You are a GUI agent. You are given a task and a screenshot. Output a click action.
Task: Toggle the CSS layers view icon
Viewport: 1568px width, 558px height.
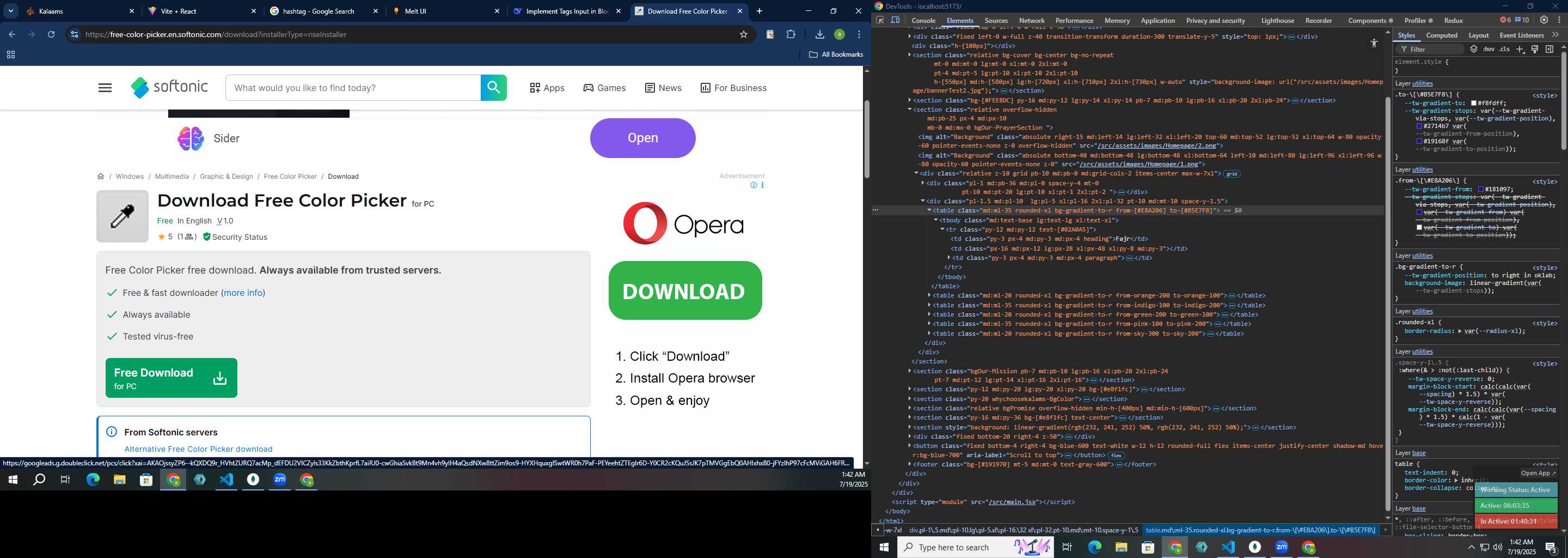click(1474, 50)
